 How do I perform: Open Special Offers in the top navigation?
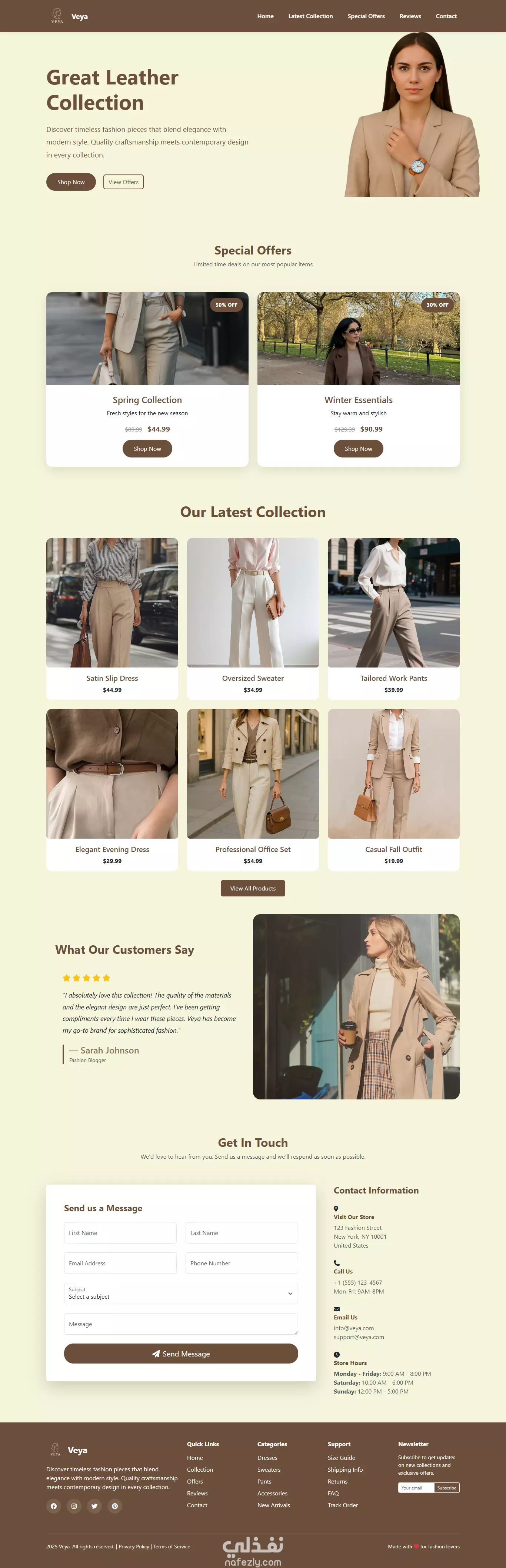click(x=366, y=16)
